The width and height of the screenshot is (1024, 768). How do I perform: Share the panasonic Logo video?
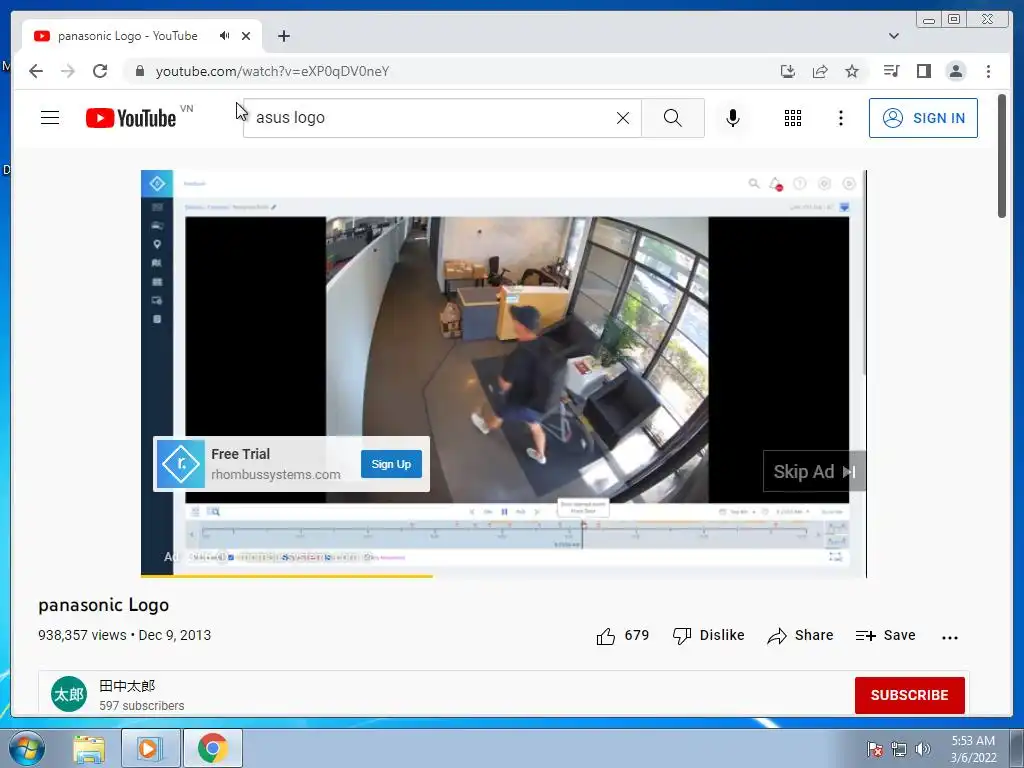[801, 635]
